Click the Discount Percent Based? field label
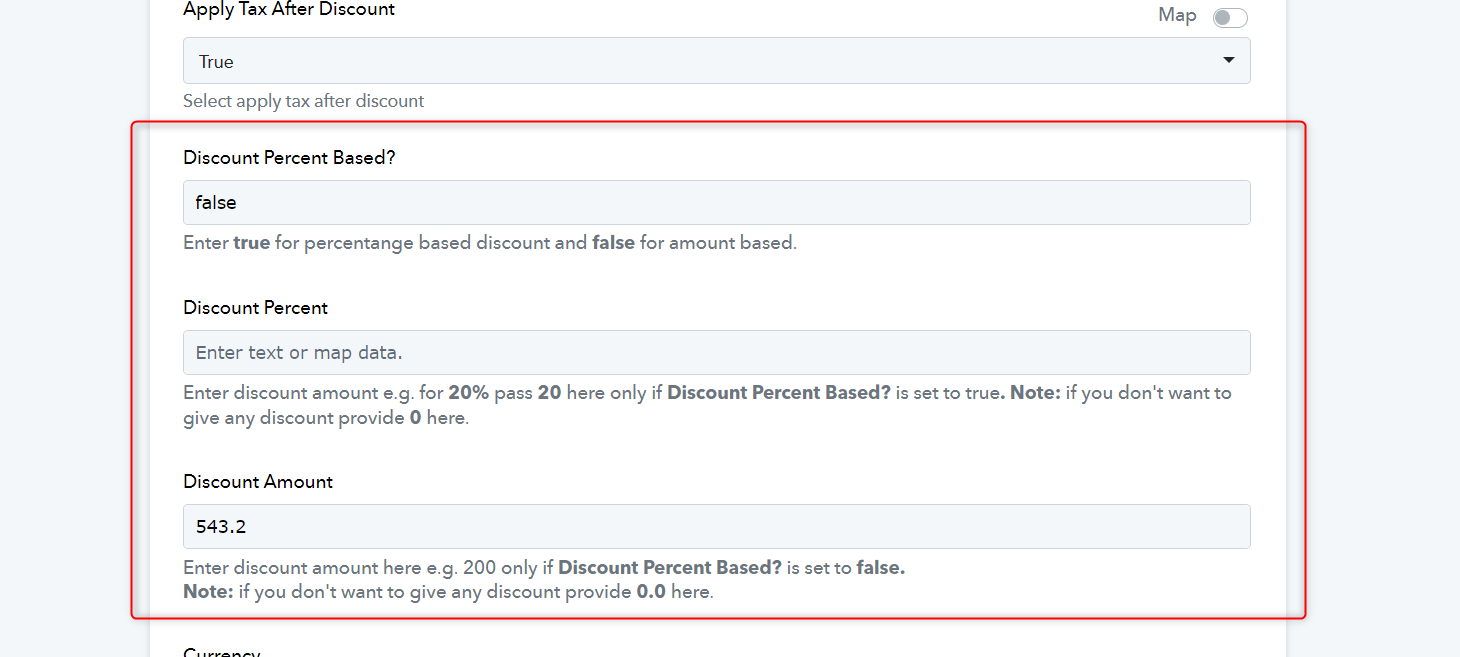Image resolution: width=1460 pixels, height=657 pixels. click(x=290, y=157)
